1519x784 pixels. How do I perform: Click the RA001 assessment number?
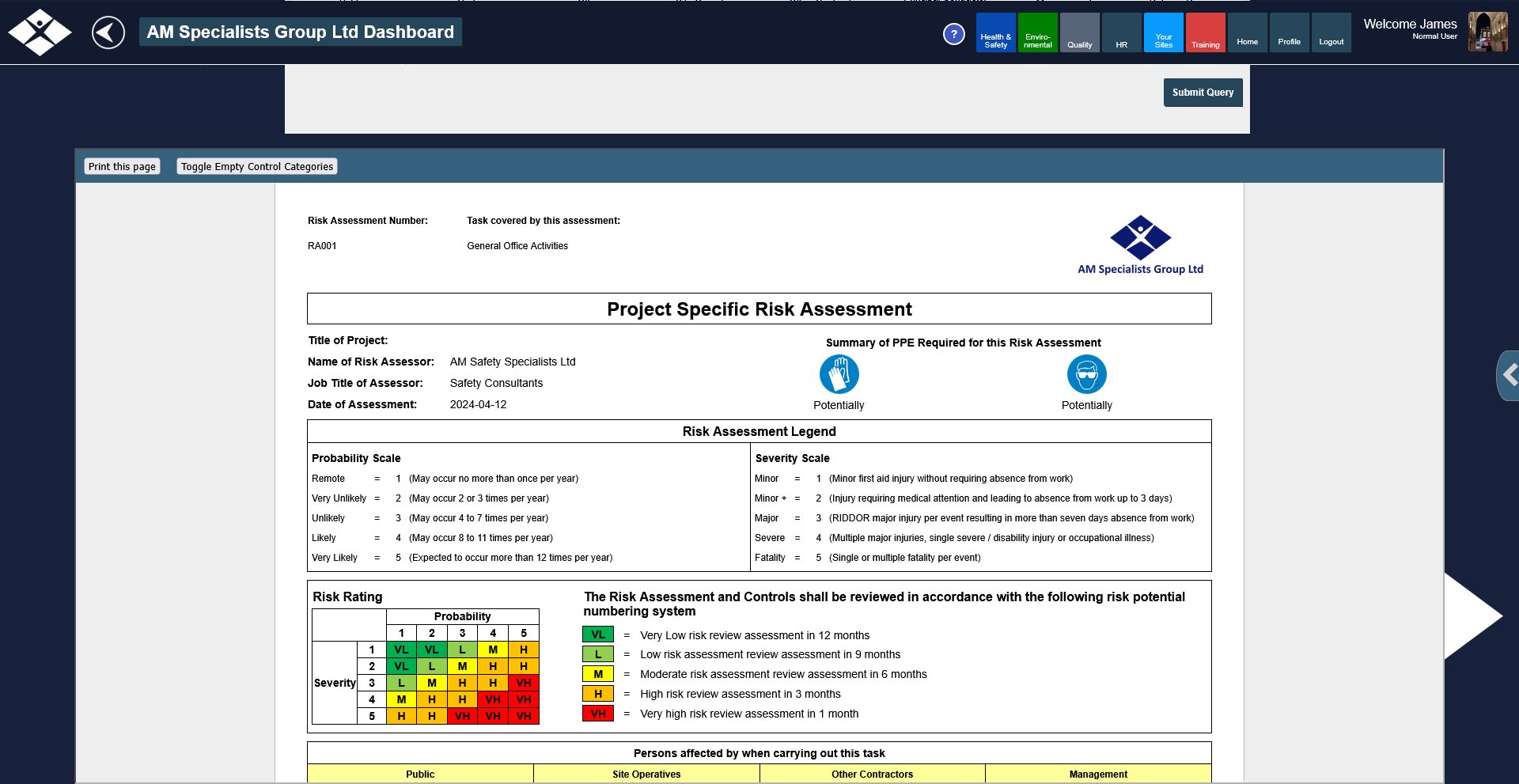[322, 246]
